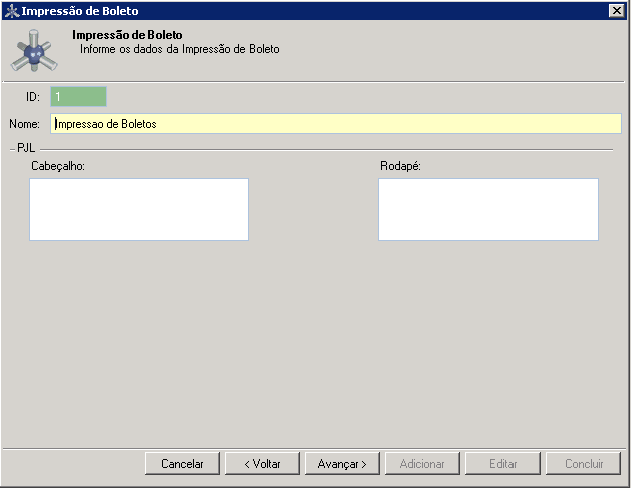Click the Cabeçalho label

point(58,166)
